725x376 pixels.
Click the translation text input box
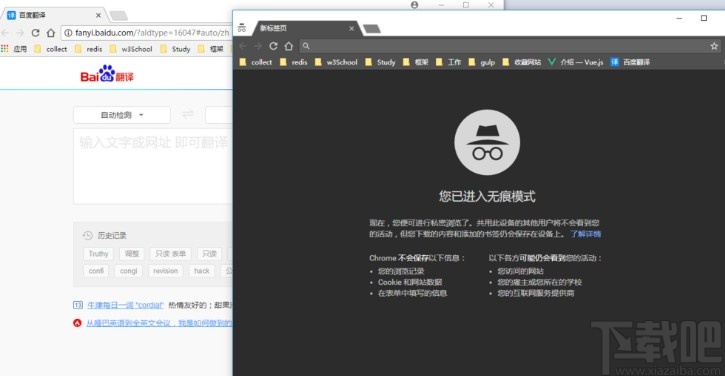point(153,166)
